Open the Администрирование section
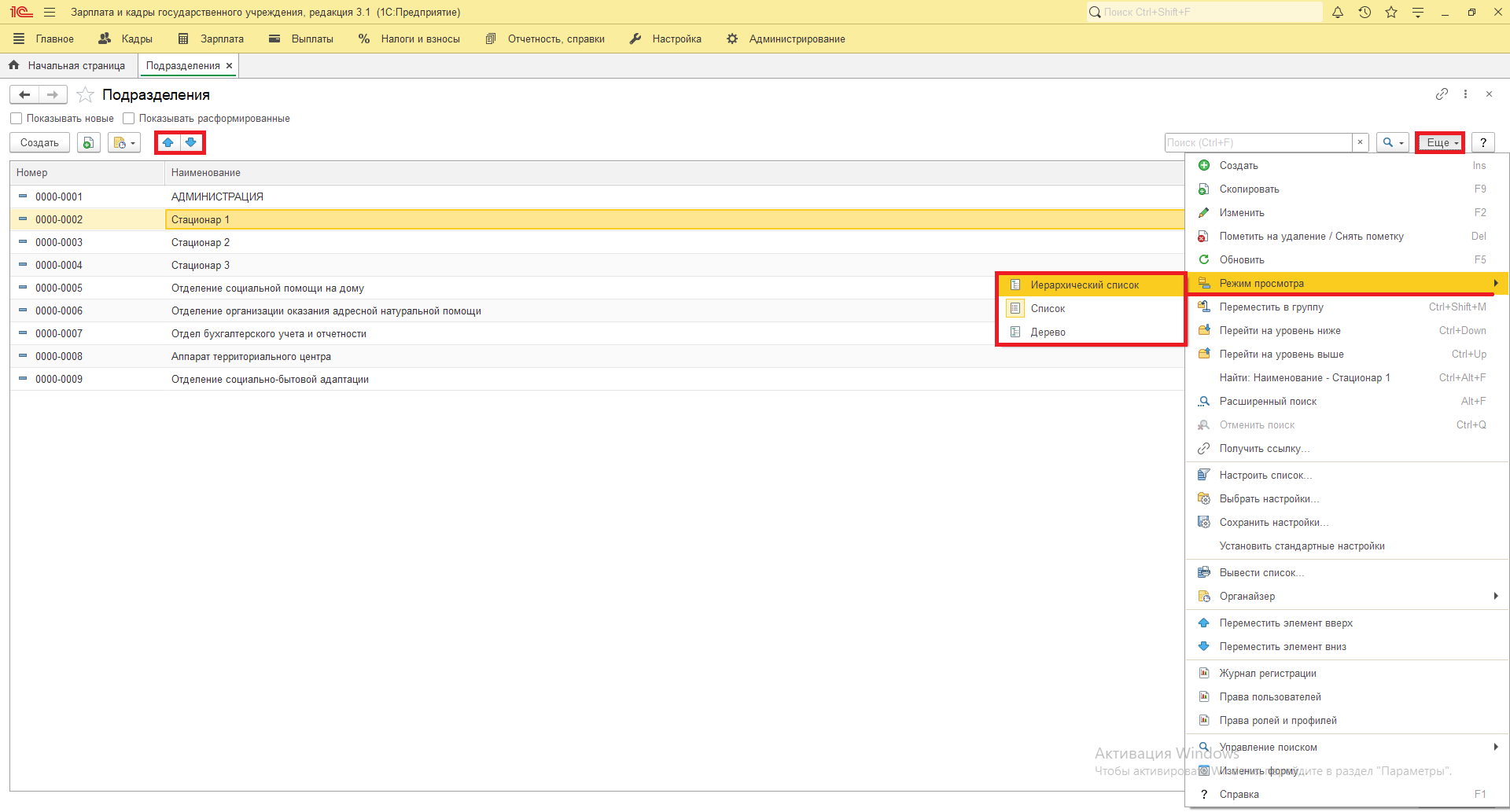1510x812 pixels. (786, 39)
